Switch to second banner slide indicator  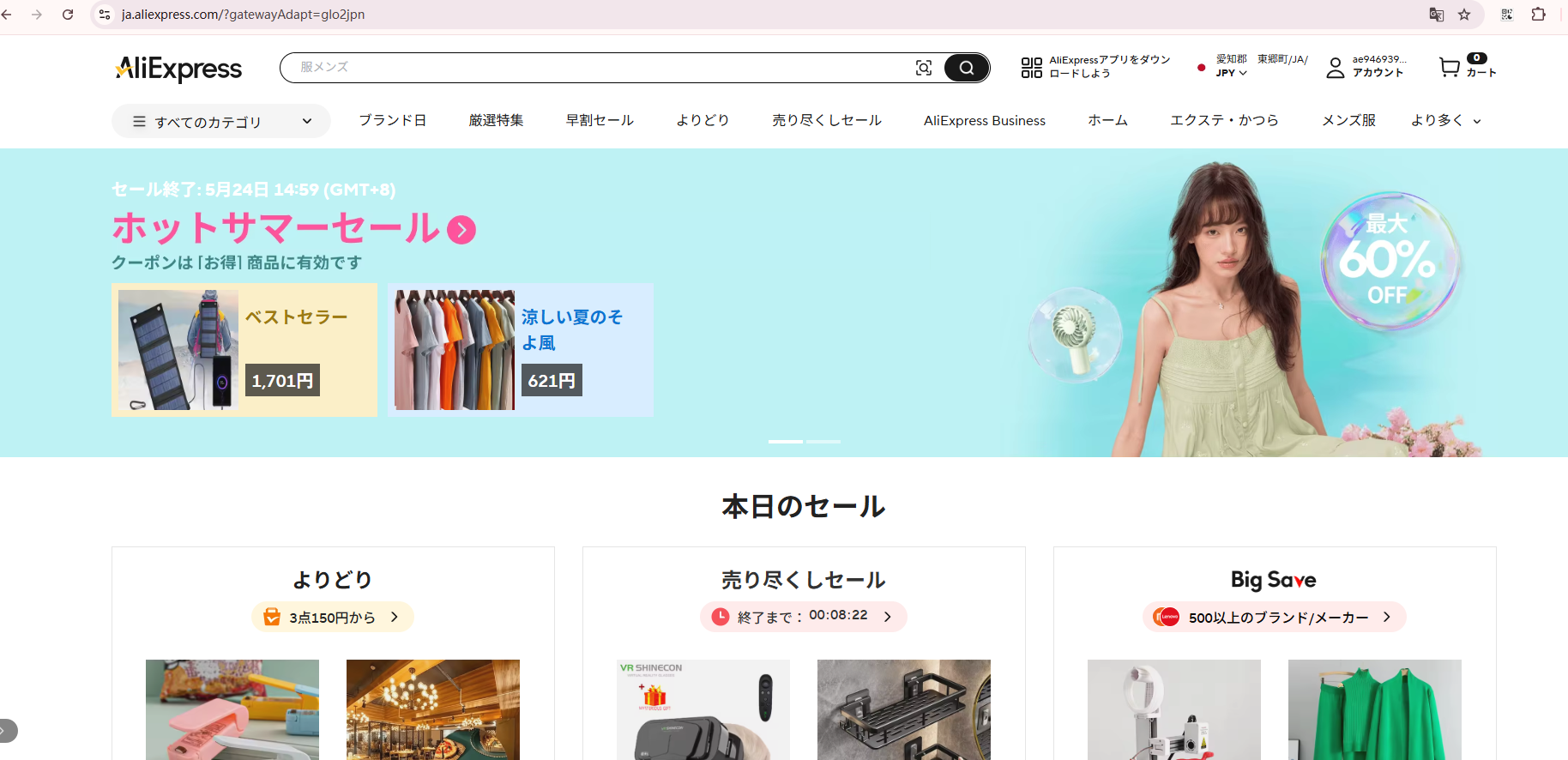click(823, 441)
